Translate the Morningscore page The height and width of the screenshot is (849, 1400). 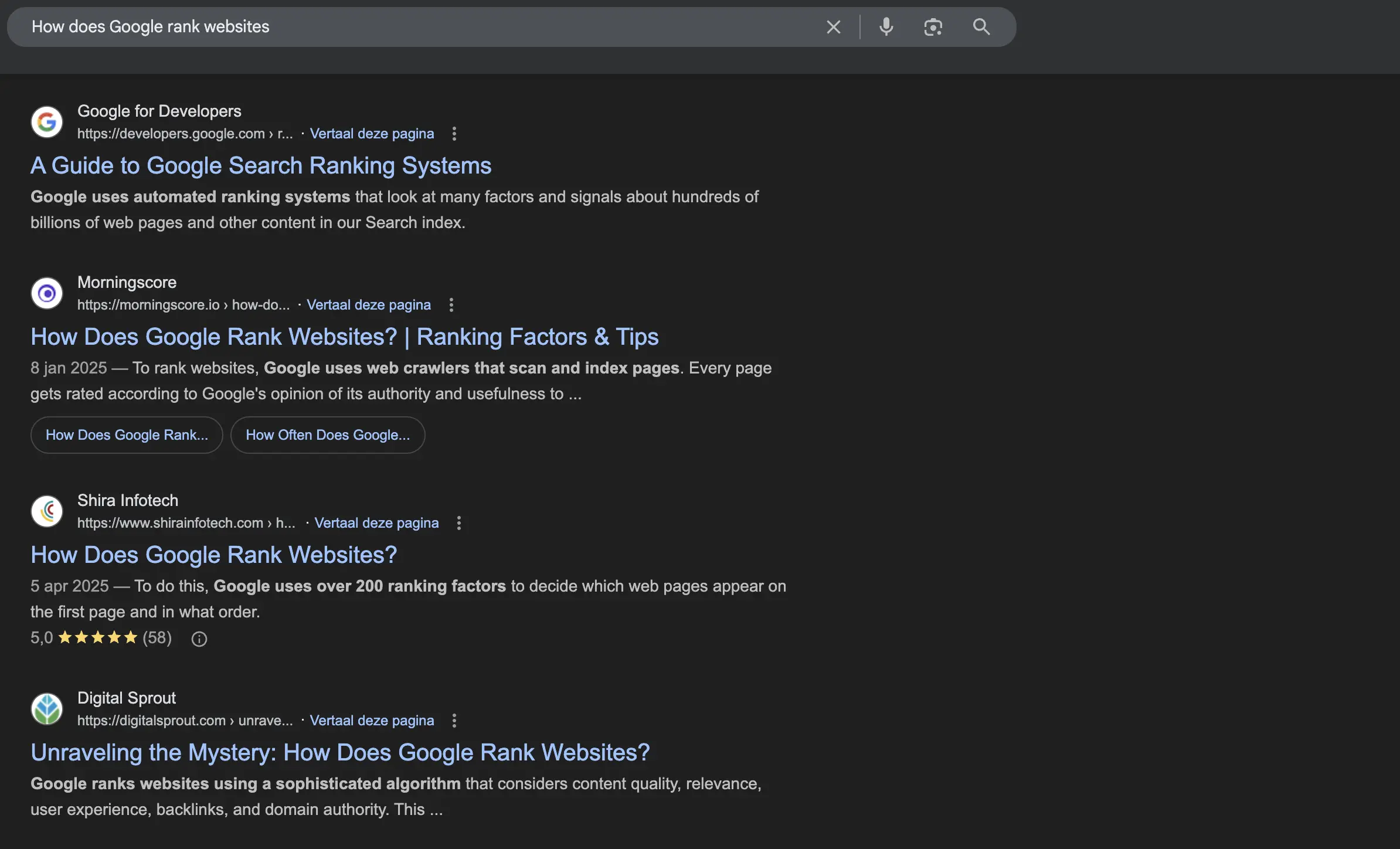tap(369, 305)
